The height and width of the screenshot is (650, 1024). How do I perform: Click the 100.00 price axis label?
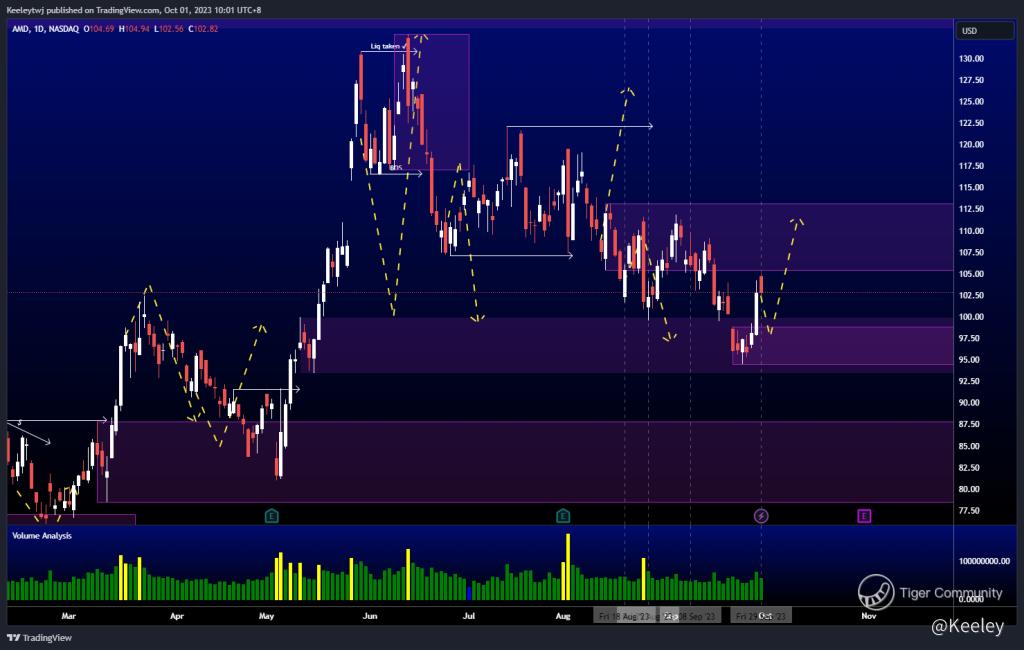pyautogui.click(x=971, y=317)
